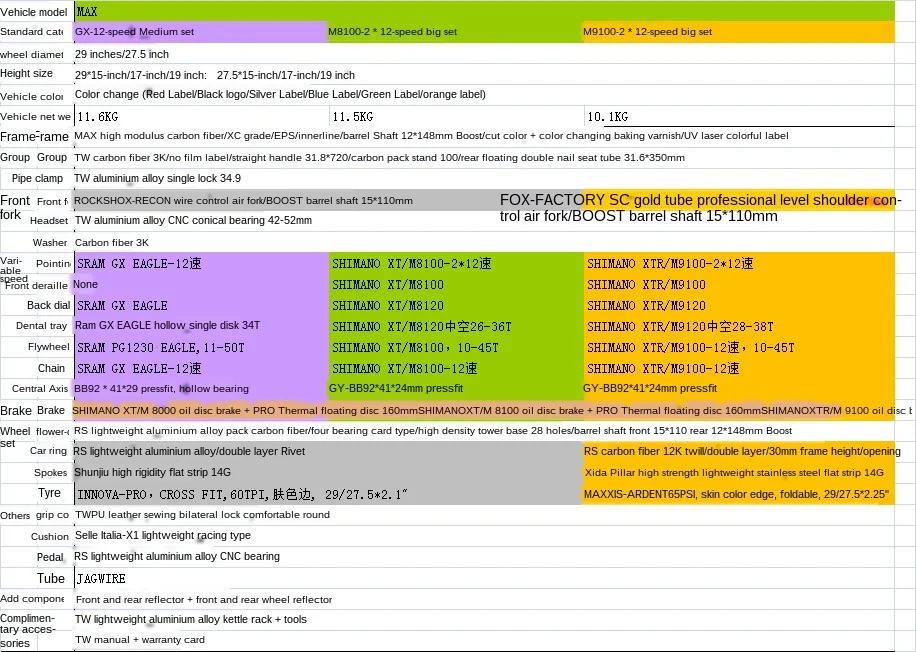Viewport: 916px width, 652px height.
Task: Select the SHIMANO XTR/M9100-12速 chain cell
Action: [x=739, y=369]
